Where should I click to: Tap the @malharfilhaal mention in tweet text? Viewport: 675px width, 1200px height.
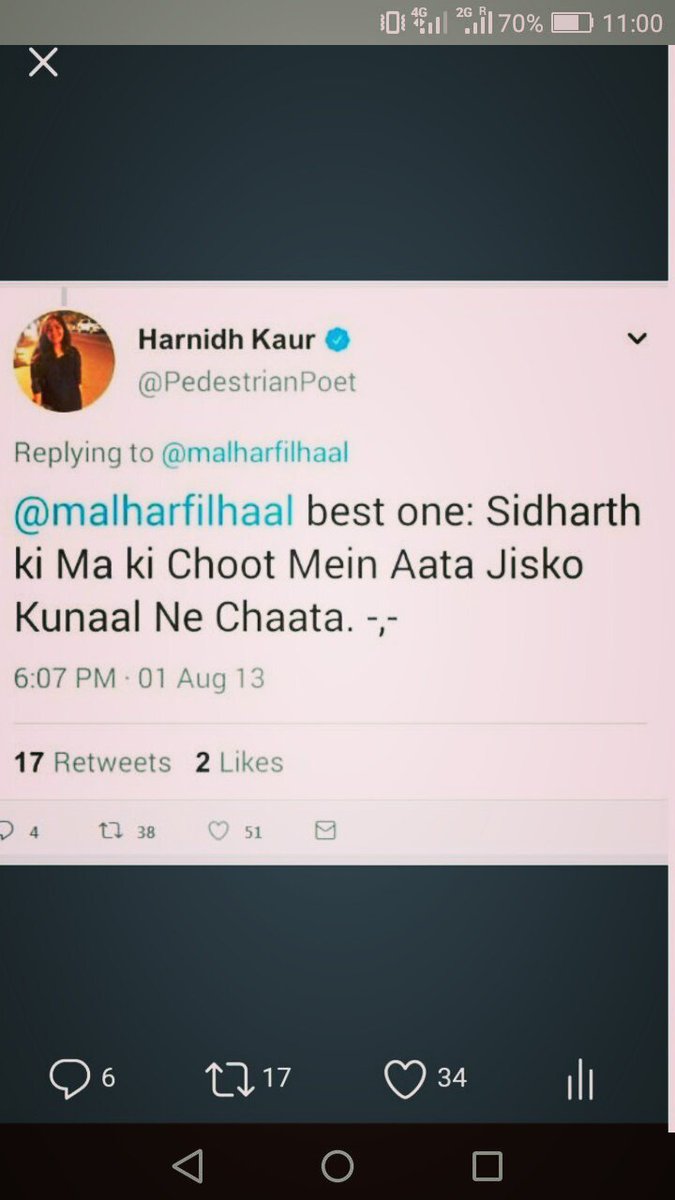tap(153, 512)
